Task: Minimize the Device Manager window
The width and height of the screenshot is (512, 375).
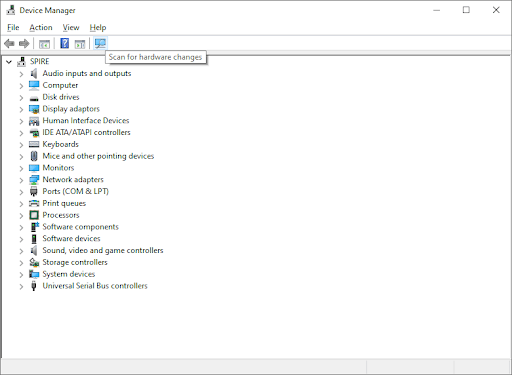Action: tap(436, 10)
